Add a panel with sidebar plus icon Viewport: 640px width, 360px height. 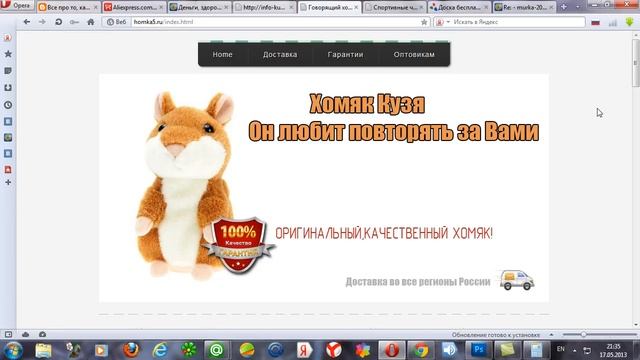[x=8, y=182]
